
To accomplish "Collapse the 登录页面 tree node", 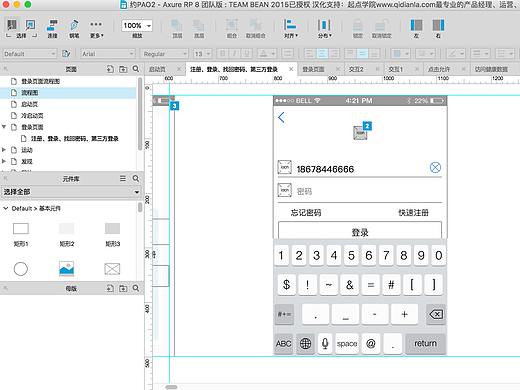I will (4, 127).
